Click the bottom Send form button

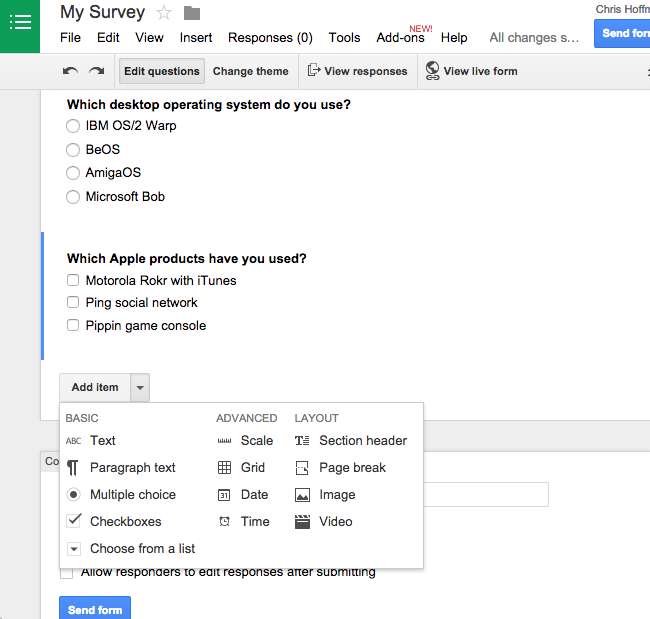[95, 609]
